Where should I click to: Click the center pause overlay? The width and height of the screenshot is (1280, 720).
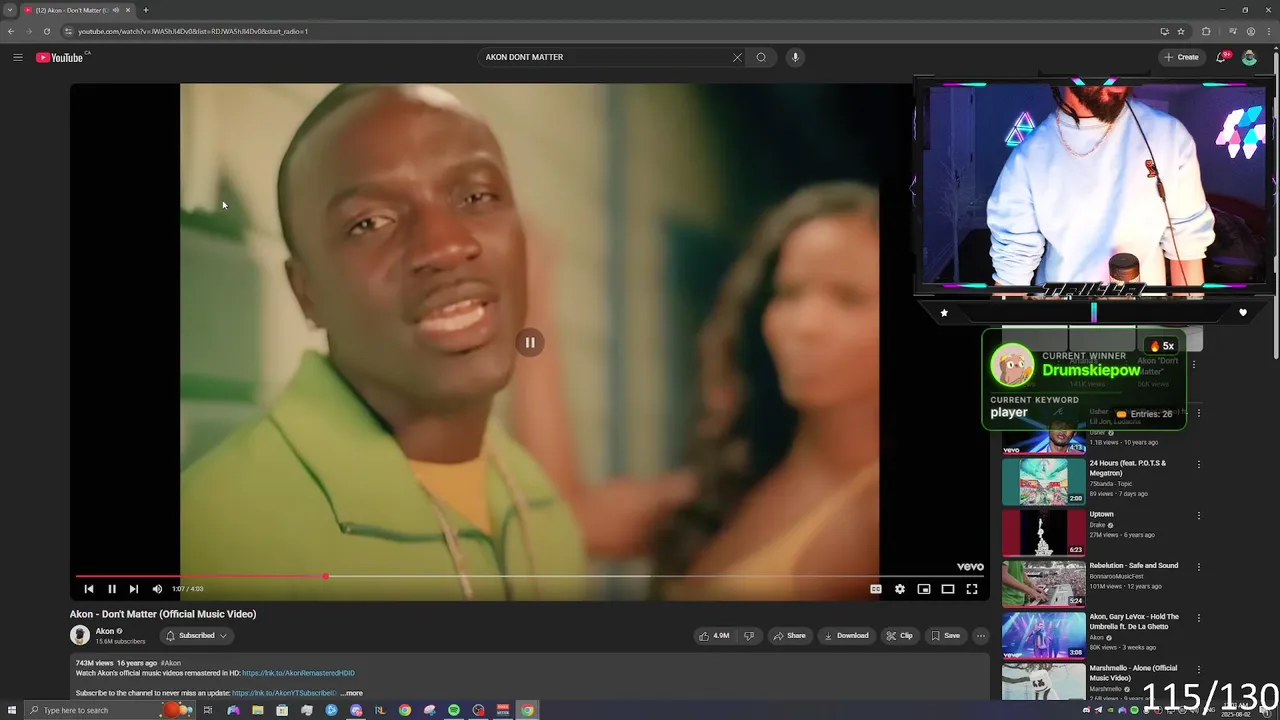(x=530, y=342)
